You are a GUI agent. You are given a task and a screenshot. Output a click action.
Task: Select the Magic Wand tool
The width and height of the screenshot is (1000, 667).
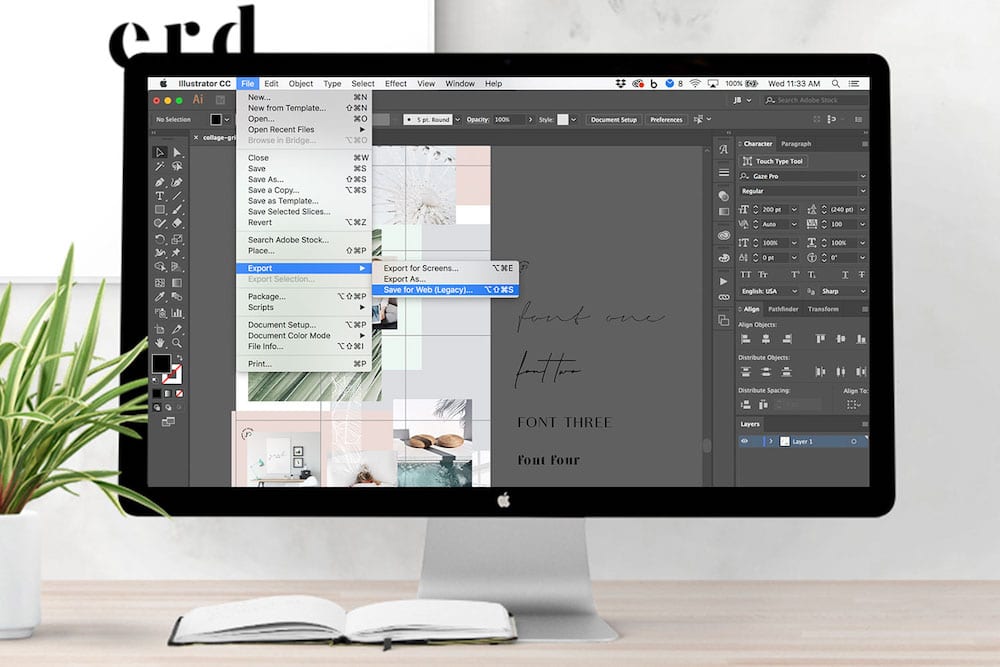(x=159, y=166)
